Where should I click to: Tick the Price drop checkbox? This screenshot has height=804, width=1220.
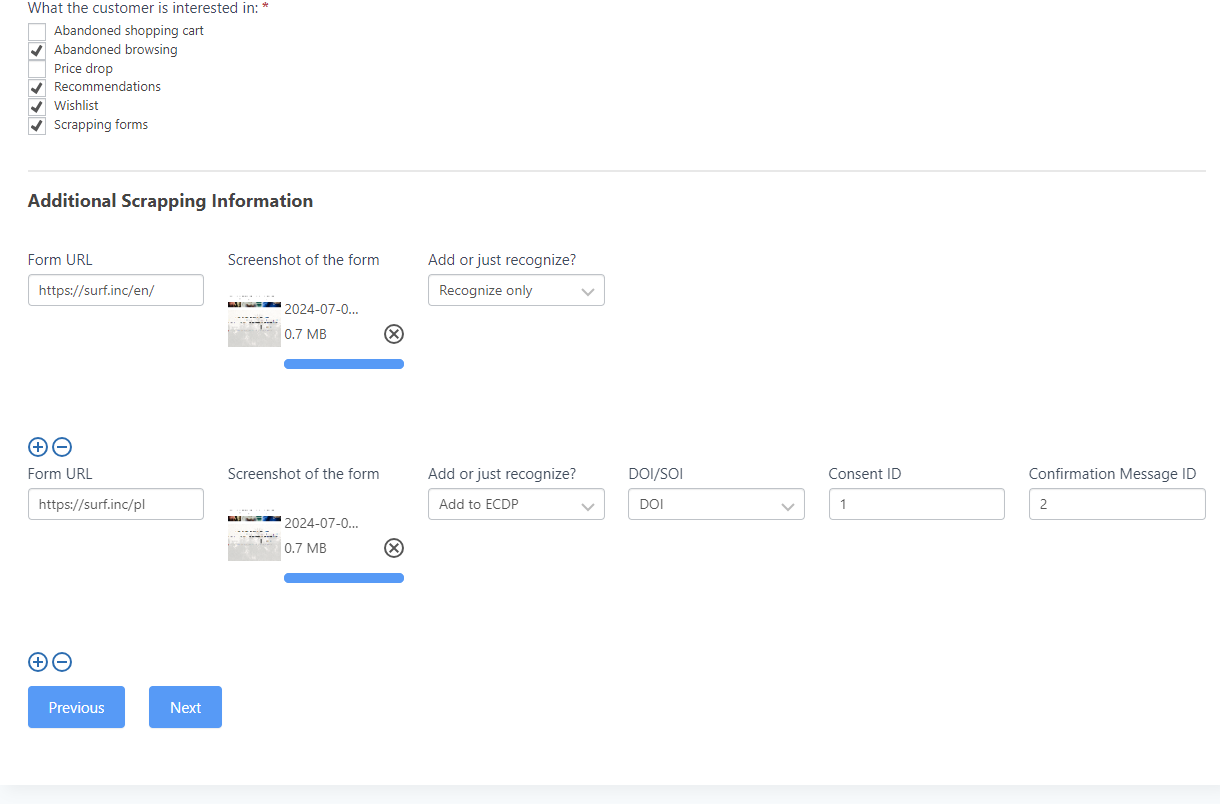pyautogui.click(x=37, y=69)
